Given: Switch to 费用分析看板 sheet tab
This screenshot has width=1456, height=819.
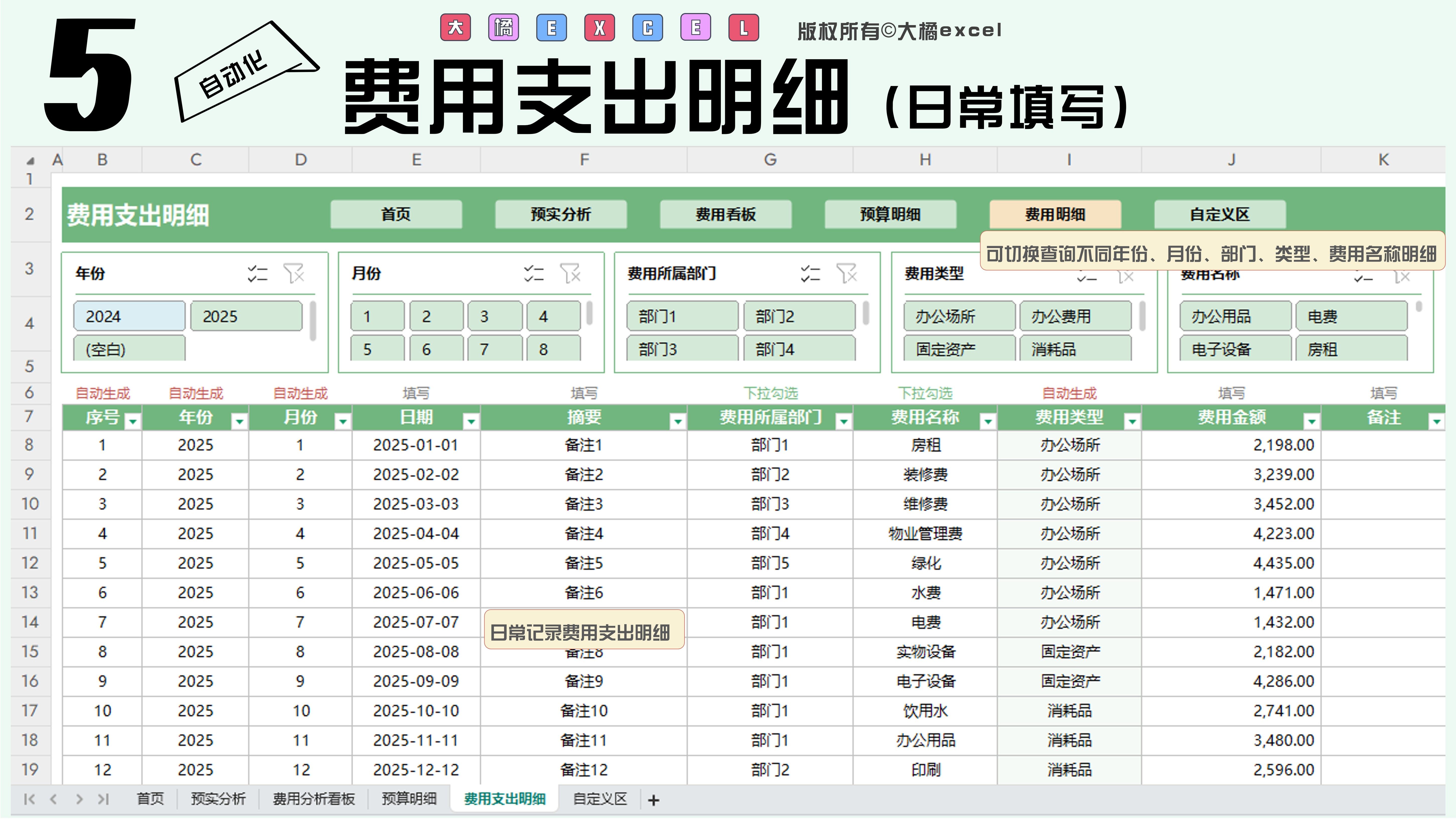Looking at the screenshot, I should [x=314, y=799].
